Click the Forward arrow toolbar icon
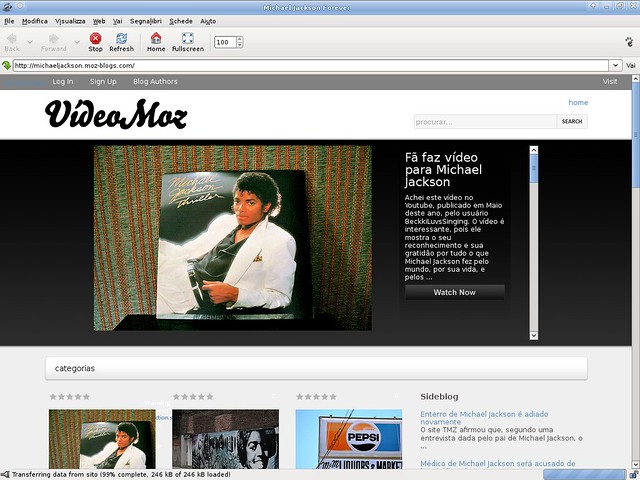 click(53, 38)
